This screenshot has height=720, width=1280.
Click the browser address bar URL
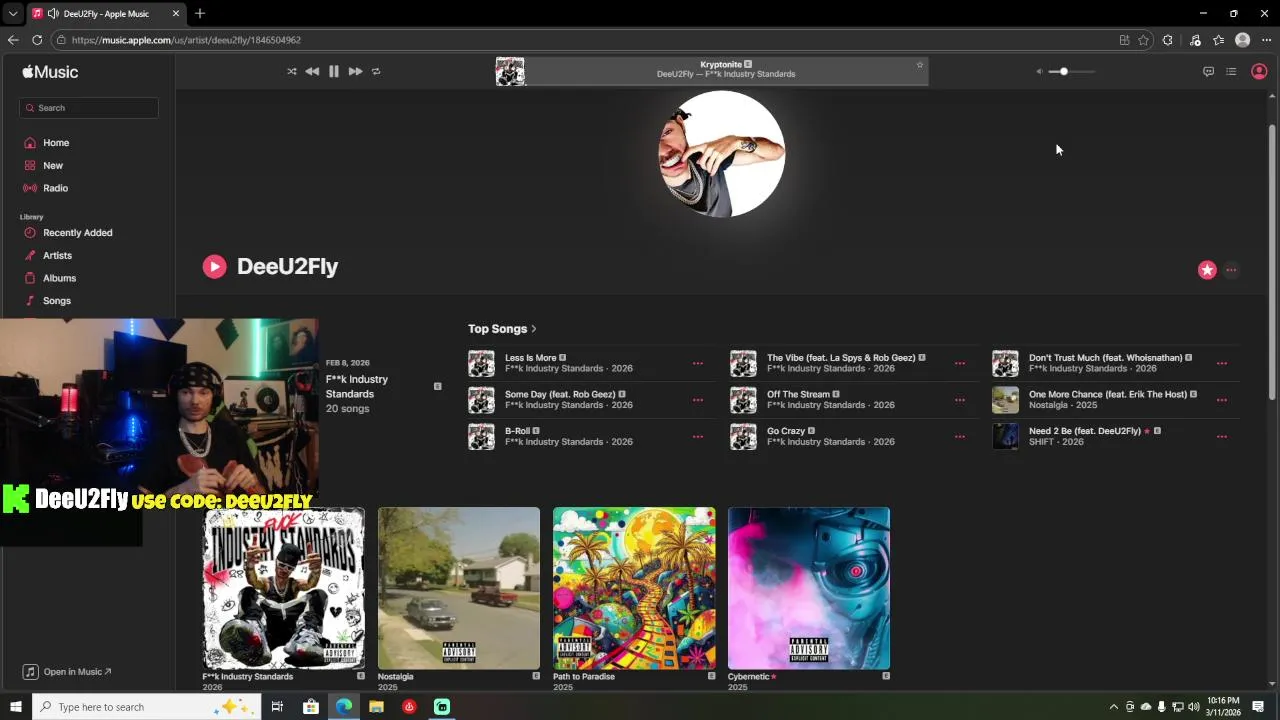coord(186,40)
